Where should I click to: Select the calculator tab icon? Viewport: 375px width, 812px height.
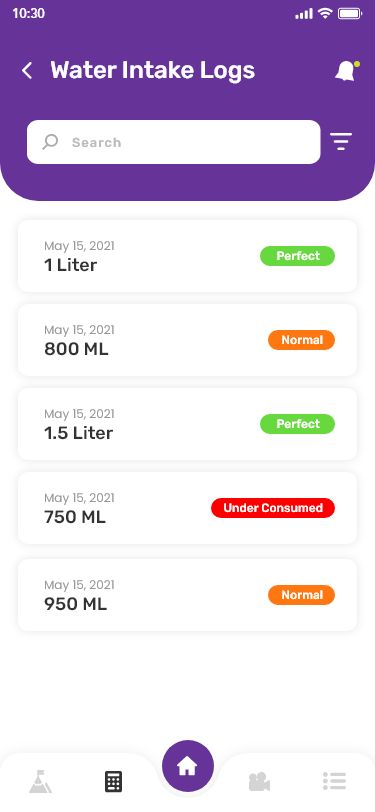pos(113,781)
